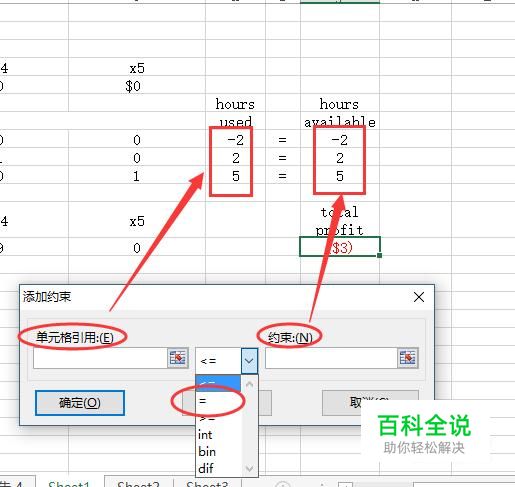Click the 取消 cancel button
Screen dimensions: 515x487
[370, 403]
